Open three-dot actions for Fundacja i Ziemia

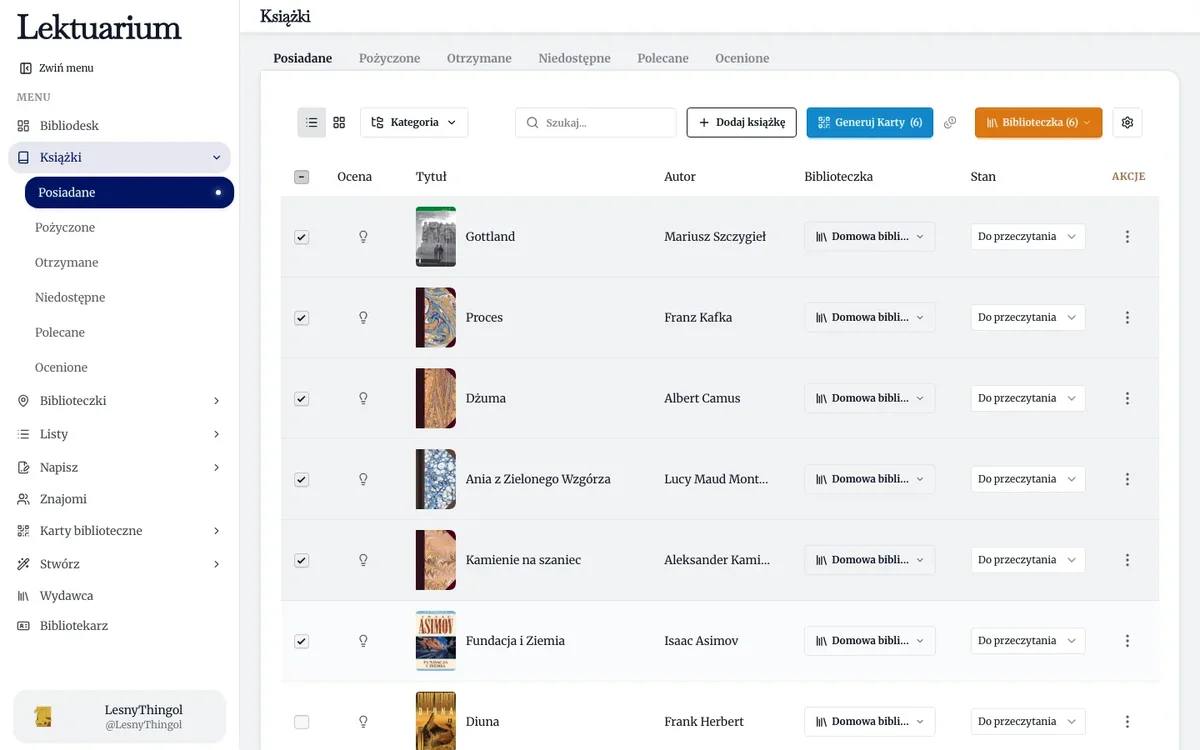[1127, 641]
